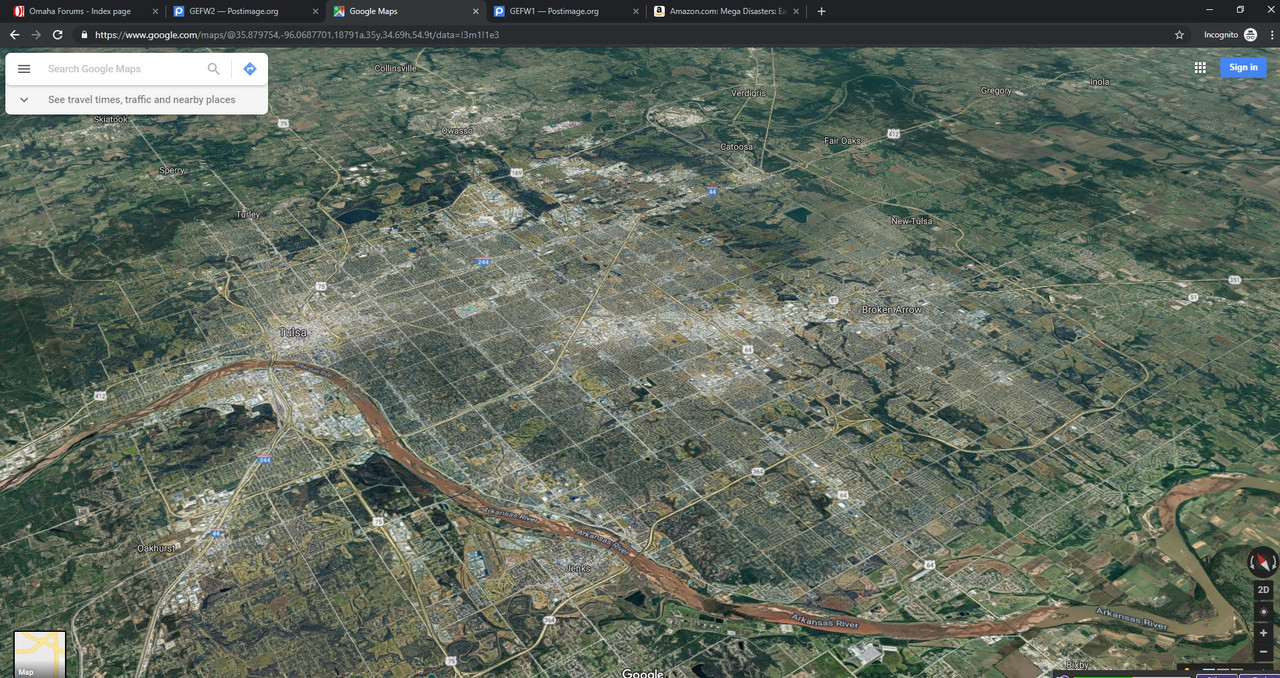This screenshot has height=678, width=1280.
Task: Reset compass to north via needle
Action: click(1263, 561)
